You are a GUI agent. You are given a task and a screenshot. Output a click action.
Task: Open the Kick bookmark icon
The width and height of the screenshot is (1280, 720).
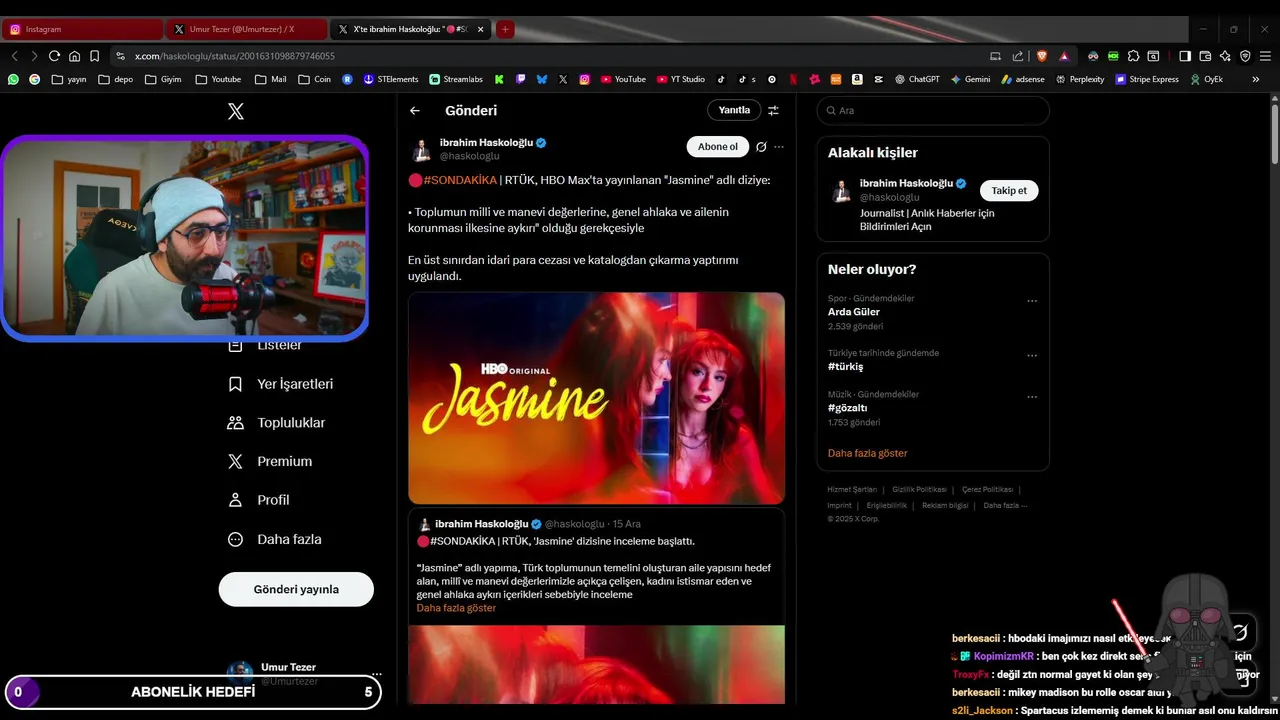[499, 79]
